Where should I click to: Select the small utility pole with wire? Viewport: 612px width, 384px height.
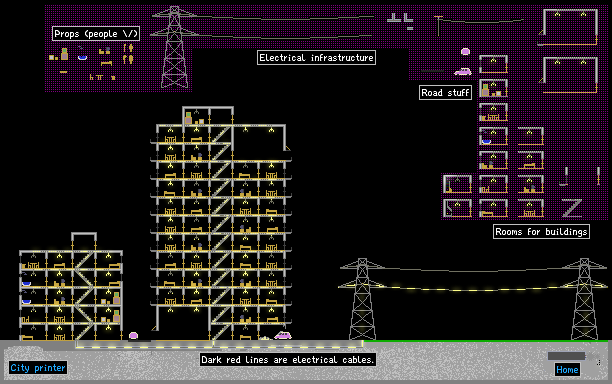point(439,25)
